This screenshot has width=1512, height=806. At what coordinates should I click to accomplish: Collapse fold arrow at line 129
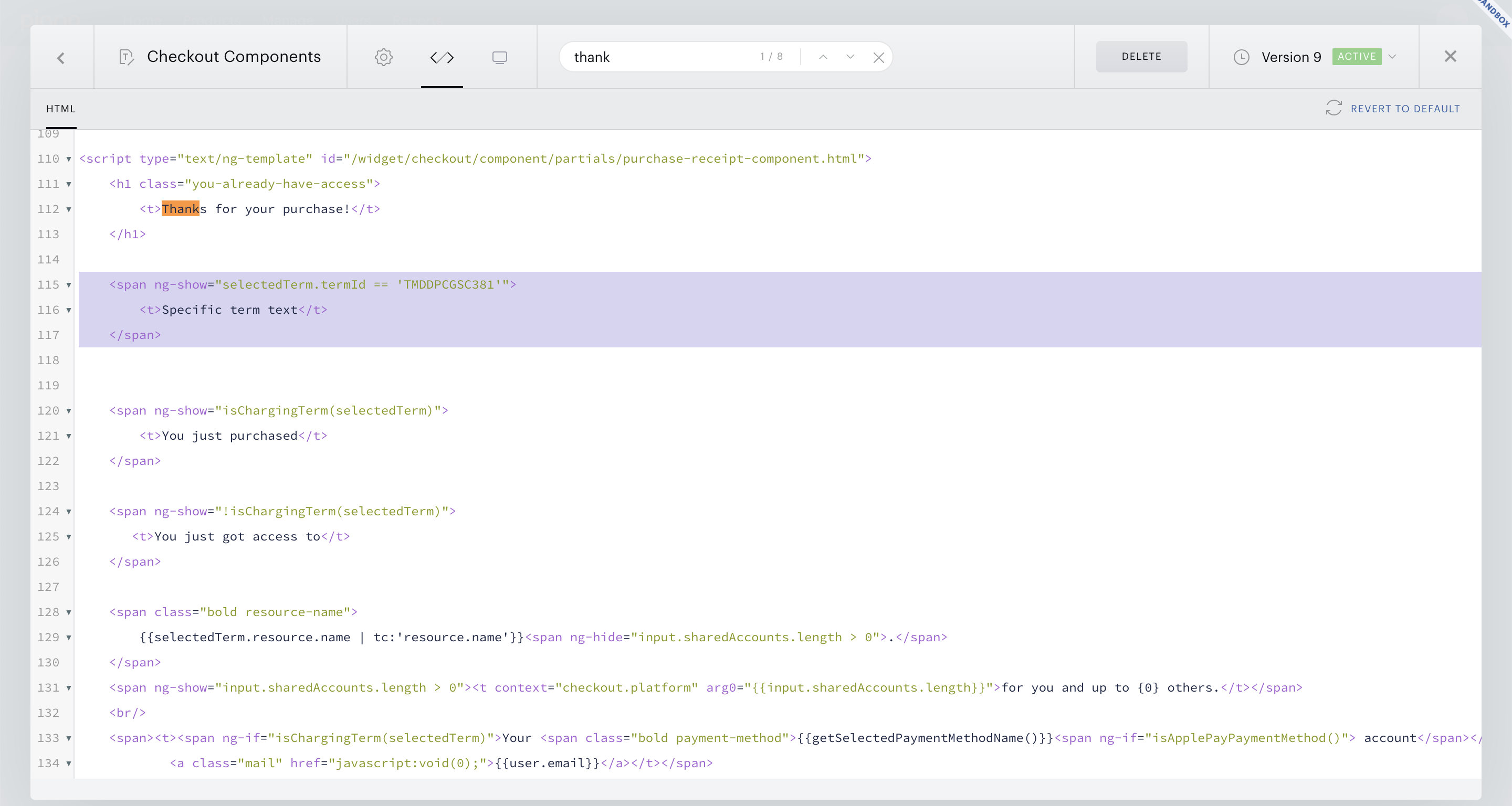click(69, 638)
